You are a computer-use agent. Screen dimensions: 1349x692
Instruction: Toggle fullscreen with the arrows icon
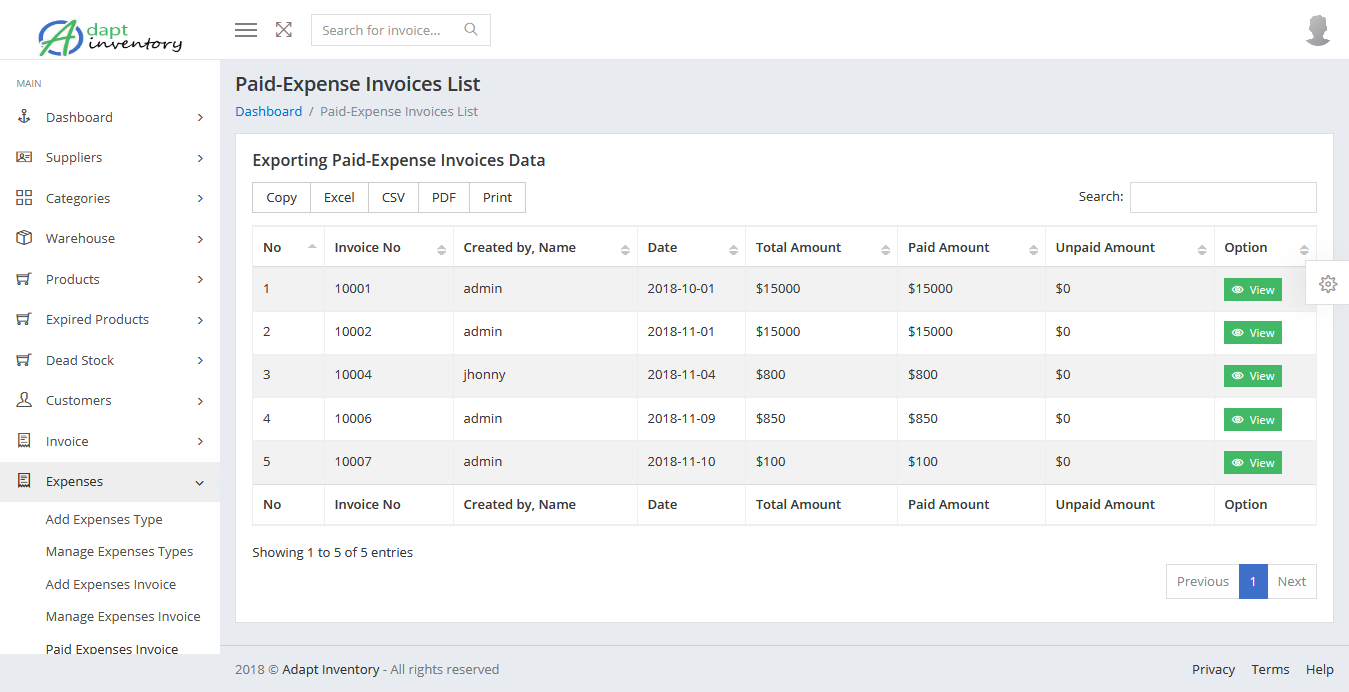coord(284,30)
